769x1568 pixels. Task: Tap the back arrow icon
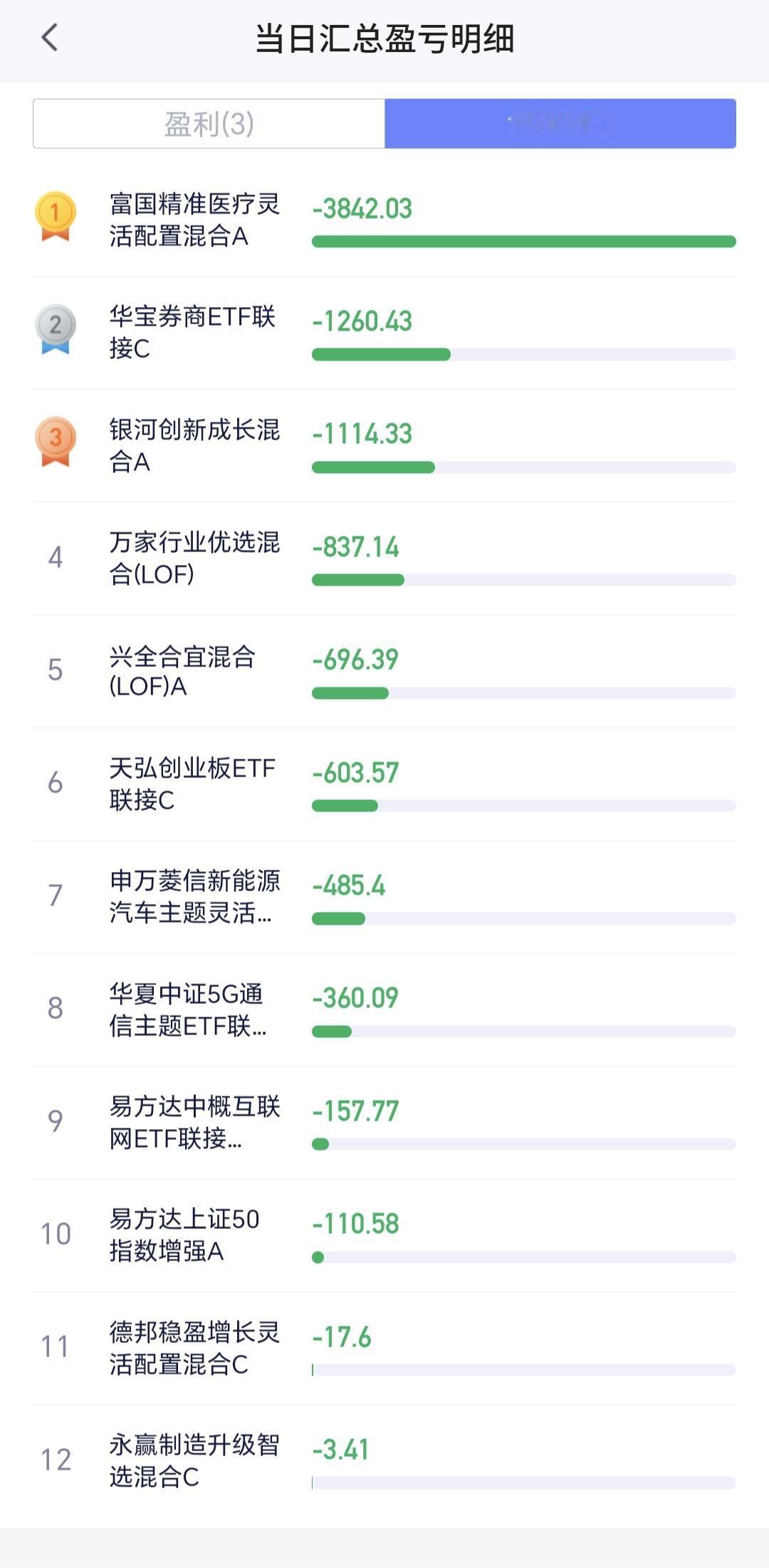tap(49, 38)
